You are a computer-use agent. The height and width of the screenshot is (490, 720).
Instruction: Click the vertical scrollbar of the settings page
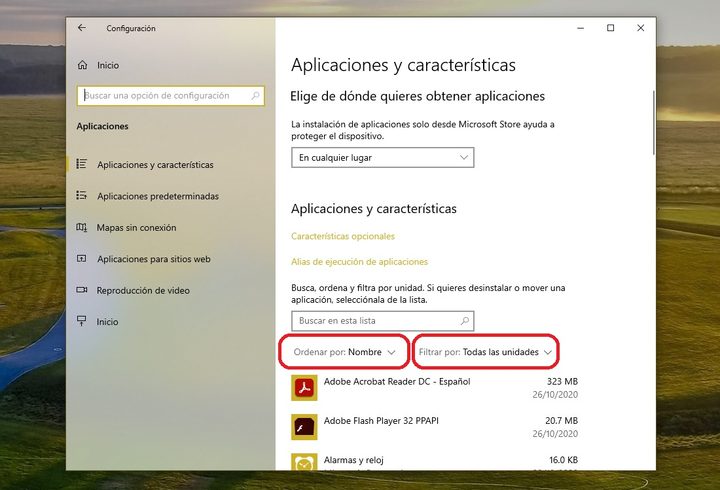[653, 122]
